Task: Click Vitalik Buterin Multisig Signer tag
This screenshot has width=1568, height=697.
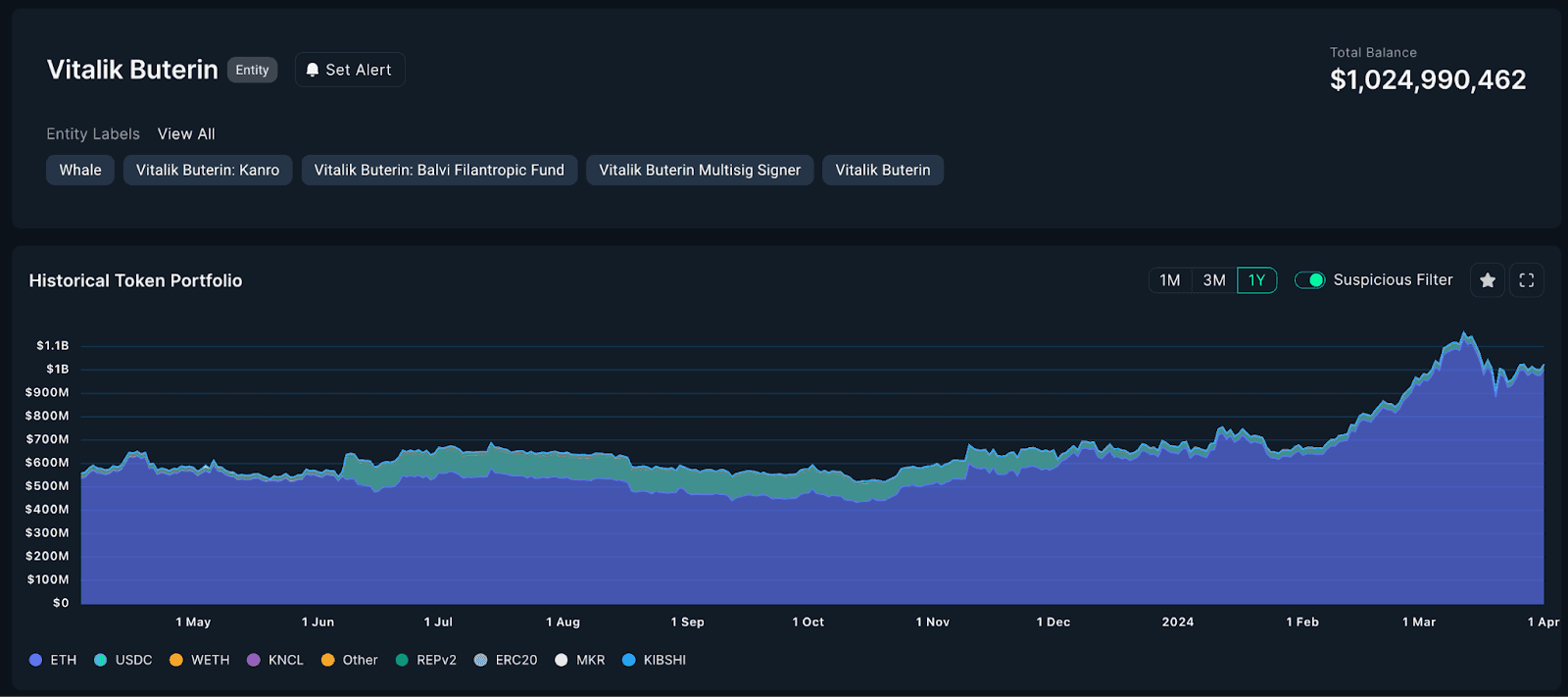Action: [700, 171]
